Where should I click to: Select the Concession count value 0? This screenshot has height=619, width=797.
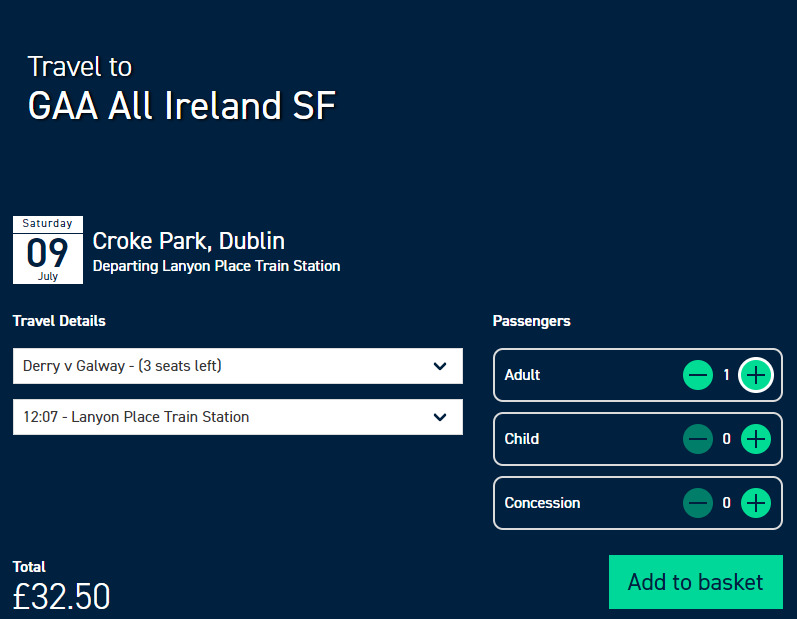pyautogui.click(x=726, y=503)
